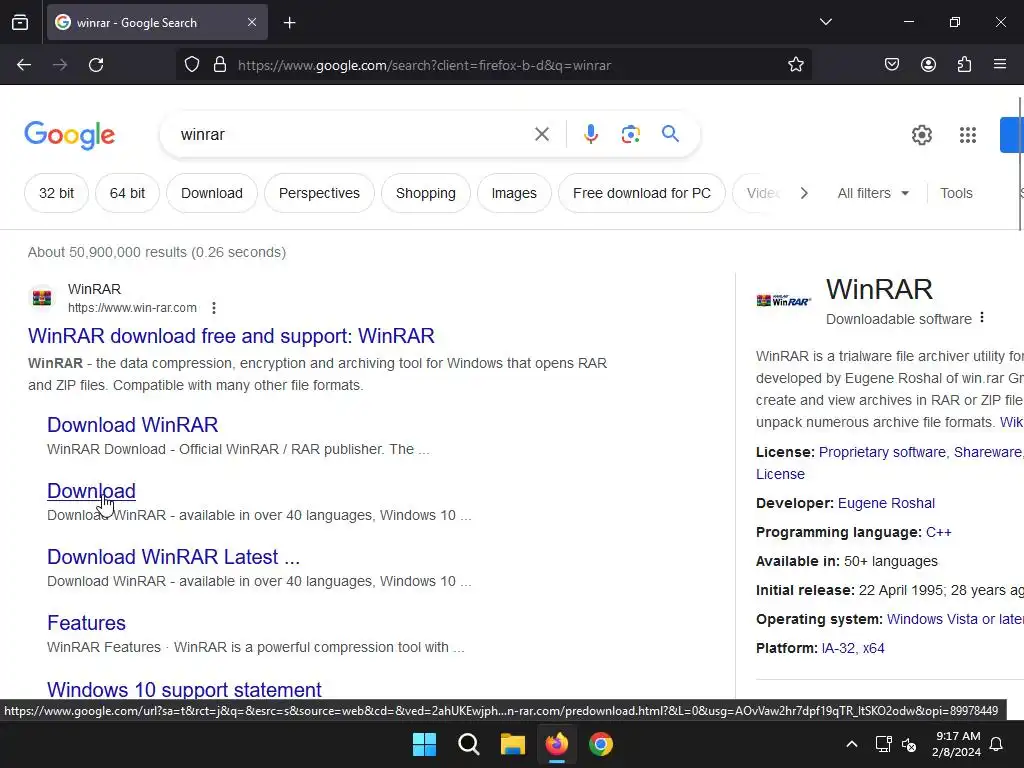Click the magnifier search button
The width and height of the screenshot is (1024, 768).
point(670,135)
